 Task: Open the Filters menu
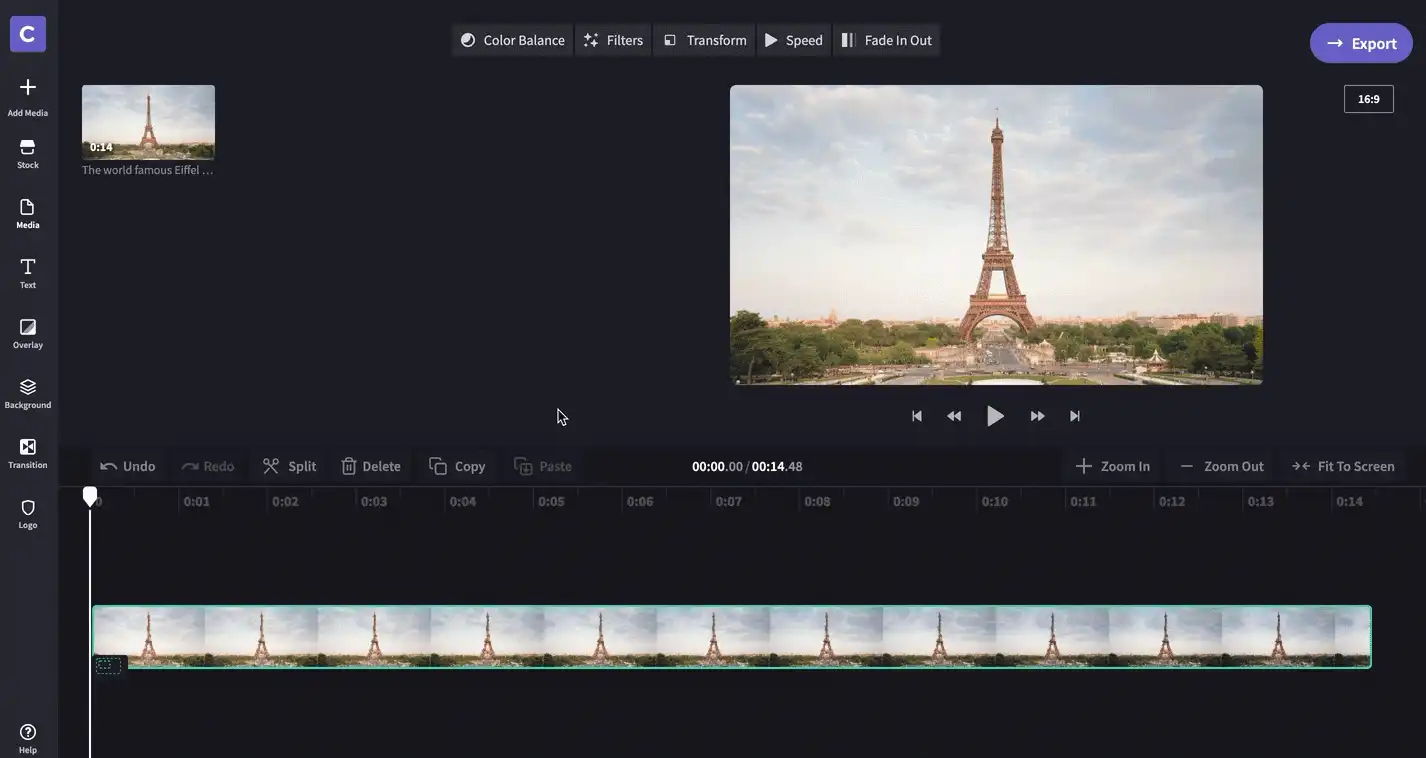pyautogui.click(x=613, y=40)
